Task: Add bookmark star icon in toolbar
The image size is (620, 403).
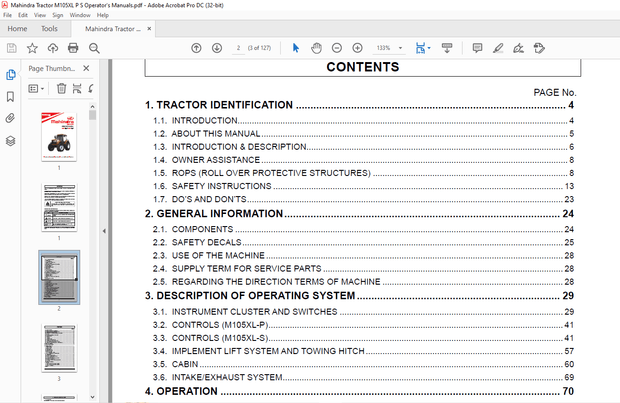Action: [x=32, y=48]
